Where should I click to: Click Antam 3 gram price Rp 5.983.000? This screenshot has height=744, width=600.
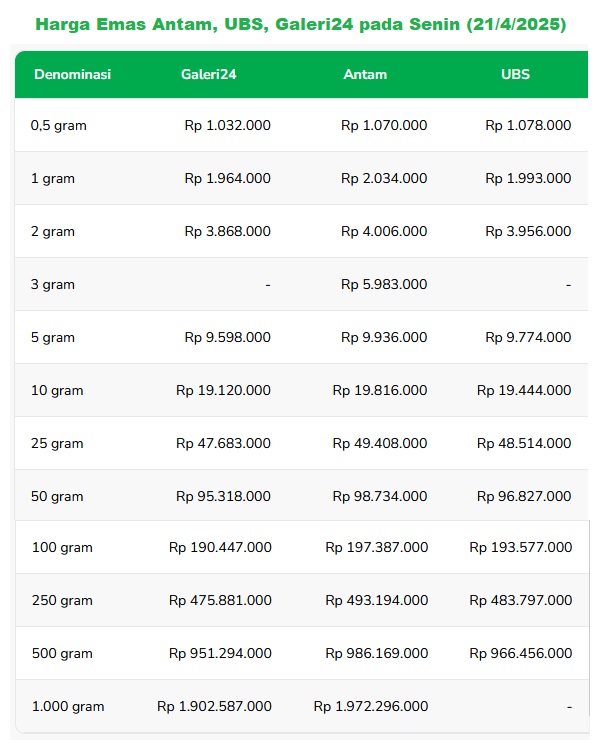click(384, 284)
